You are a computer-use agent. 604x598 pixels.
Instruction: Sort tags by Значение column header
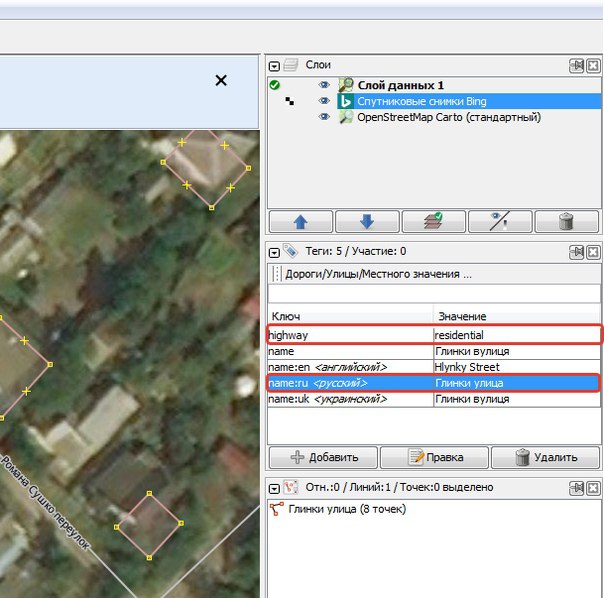pyautogui.click(x=517, y=316)
